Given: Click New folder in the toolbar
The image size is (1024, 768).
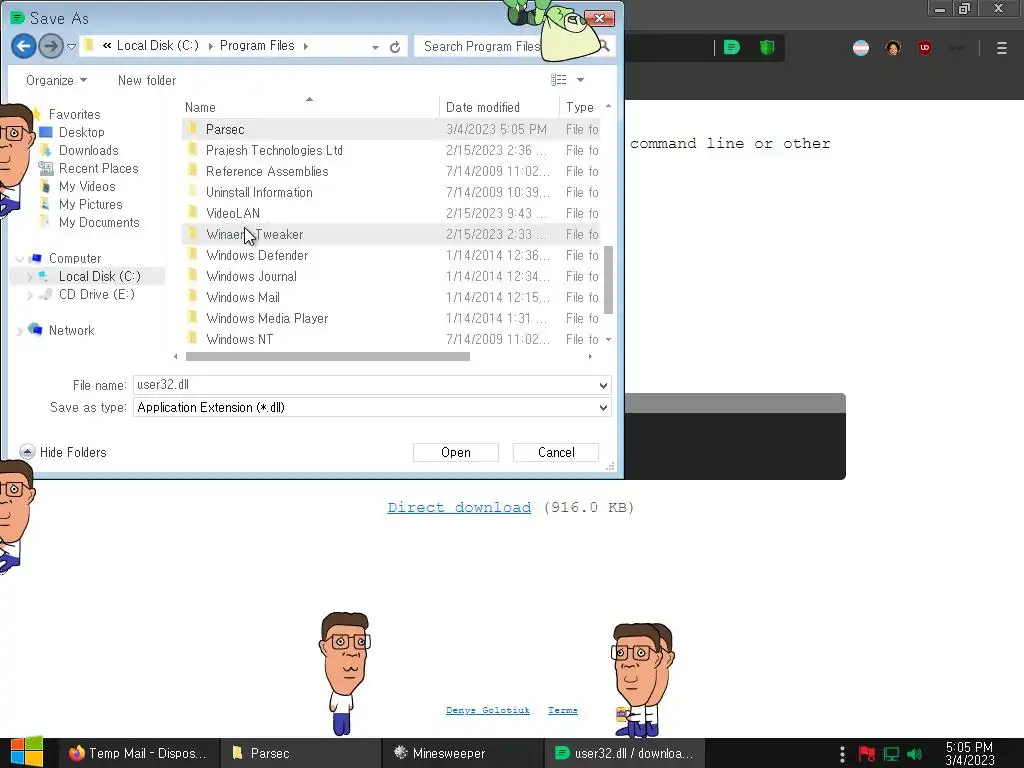Looking at the screenshot, I should click(x=147, y=80).
